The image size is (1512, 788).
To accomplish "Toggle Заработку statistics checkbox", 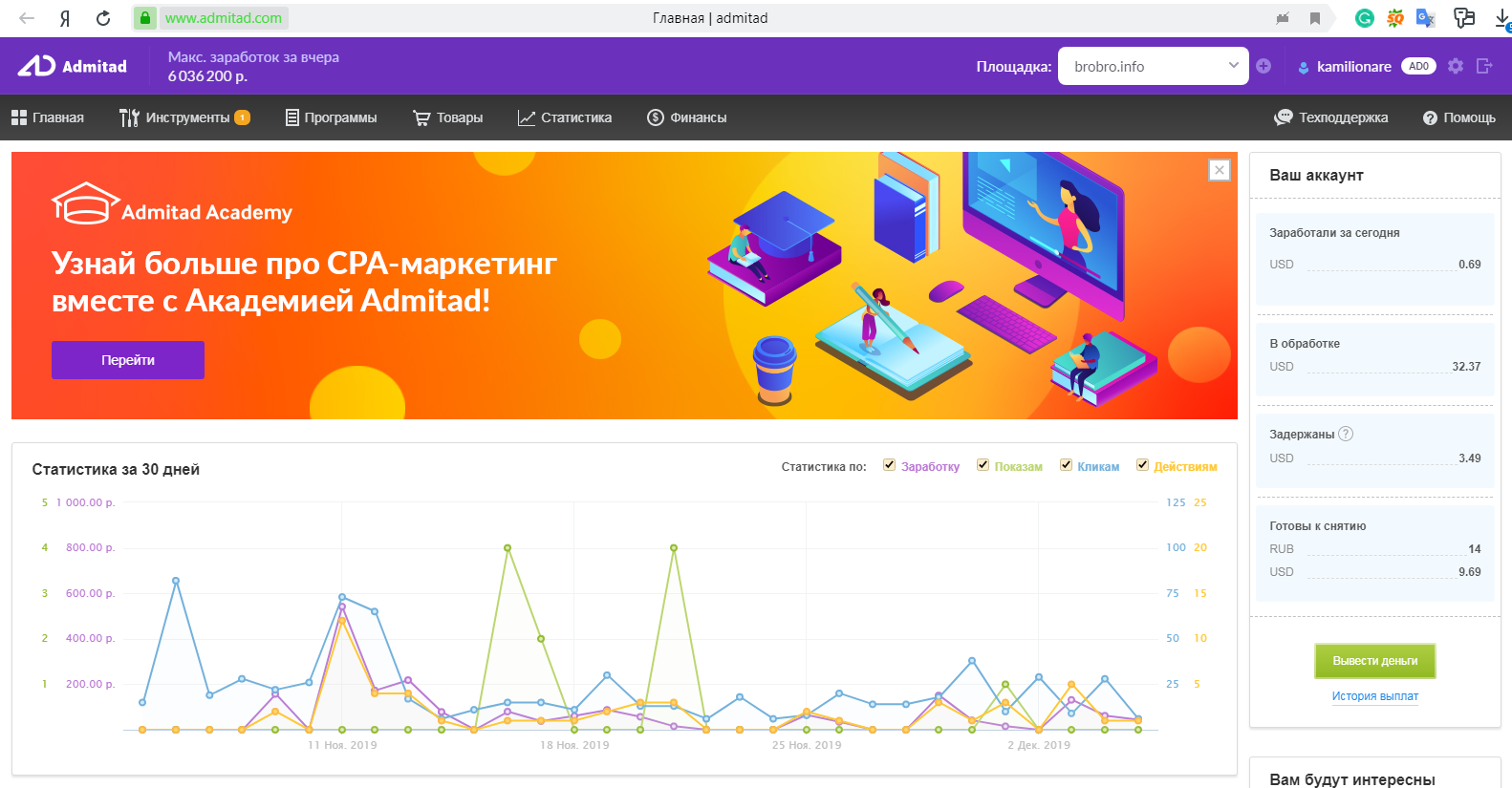I will pos(889,465).
